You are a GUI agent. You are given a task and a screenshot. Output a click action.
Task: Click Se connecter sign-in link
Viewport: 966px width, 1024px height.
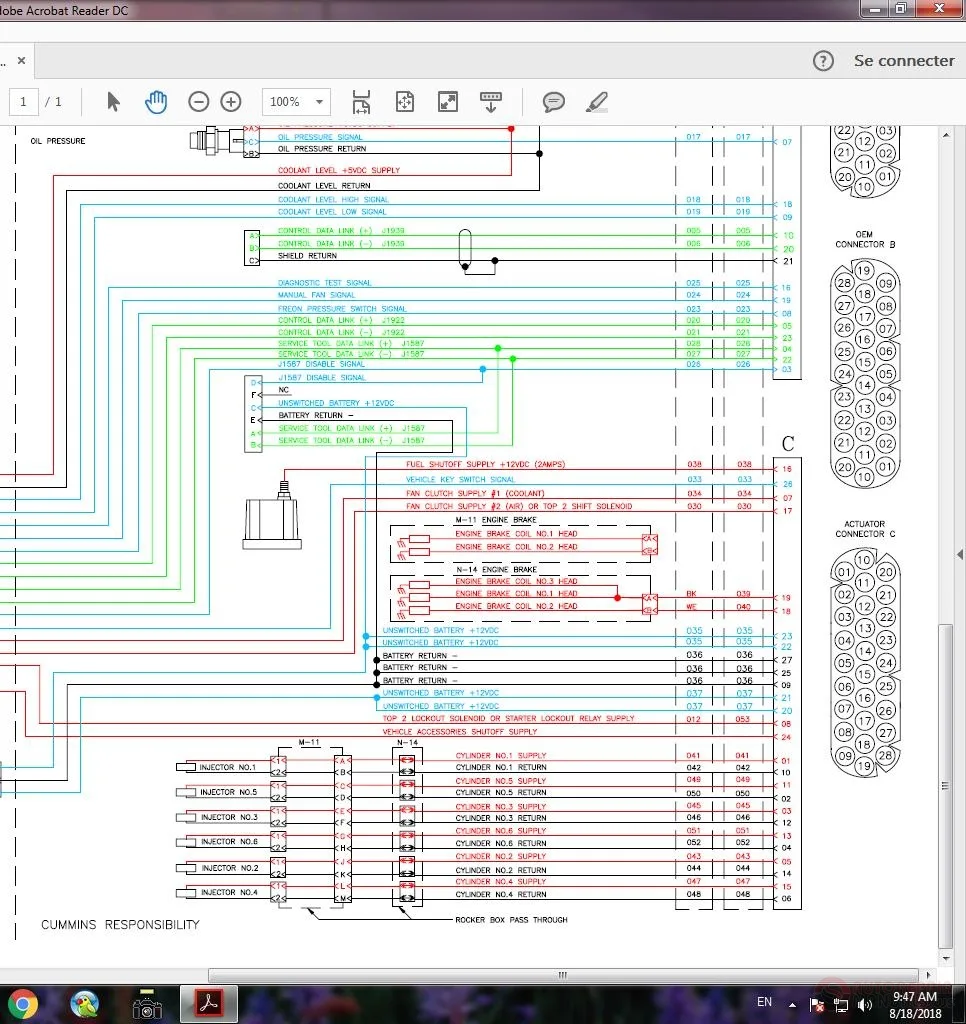(904, 61)
